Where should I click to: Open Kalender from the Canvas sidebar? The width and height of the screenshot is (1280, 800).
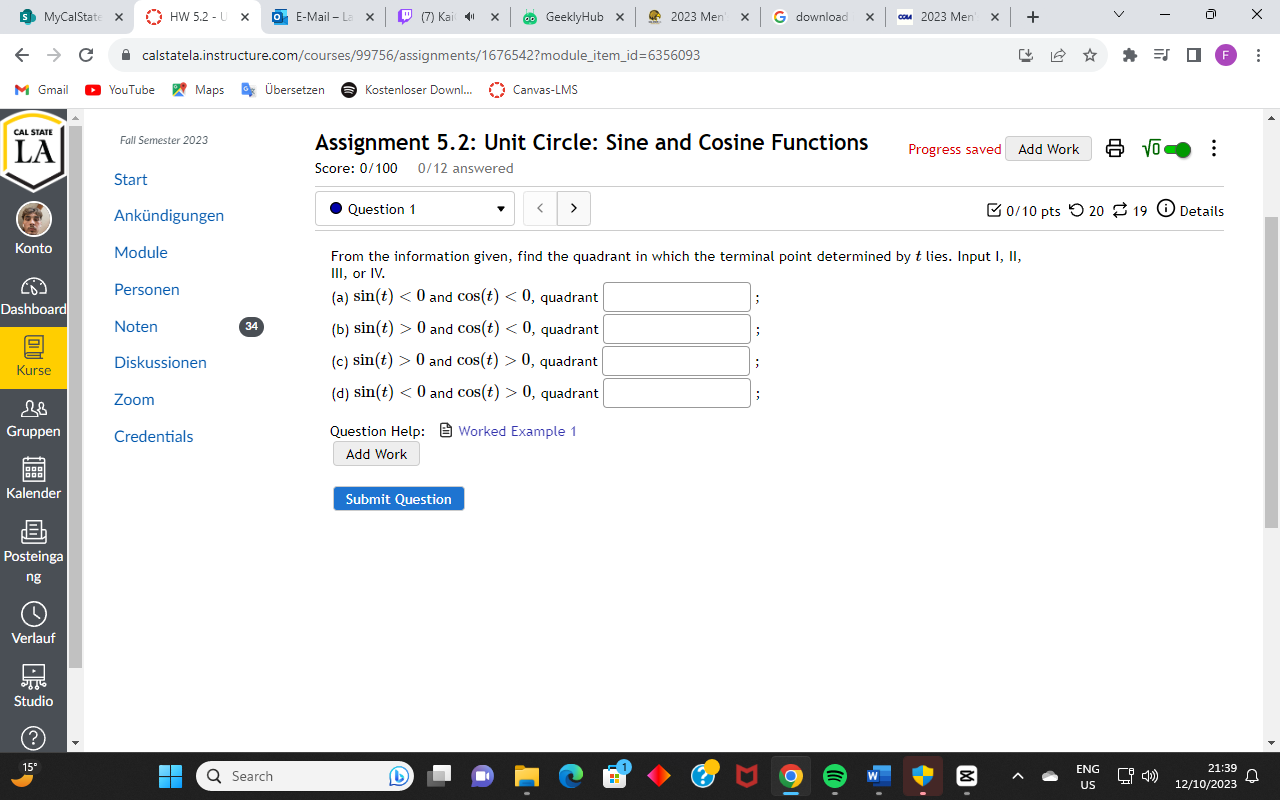tap(33, 478)
